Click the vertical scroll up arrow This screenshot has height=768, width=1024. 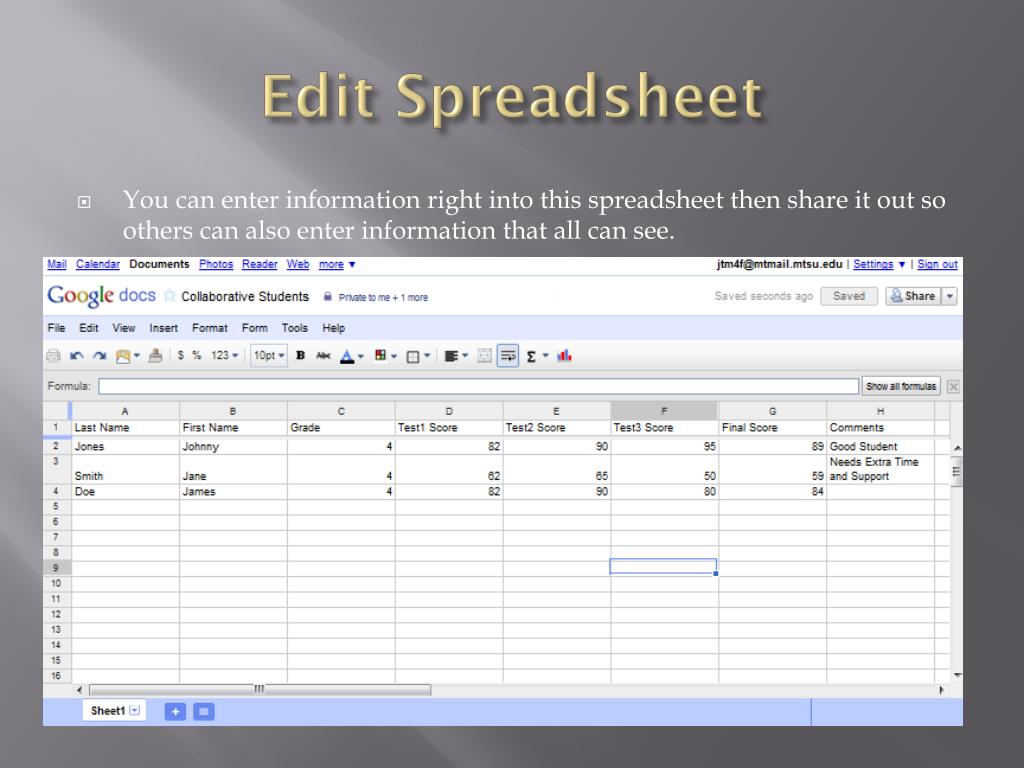[957, 448]
